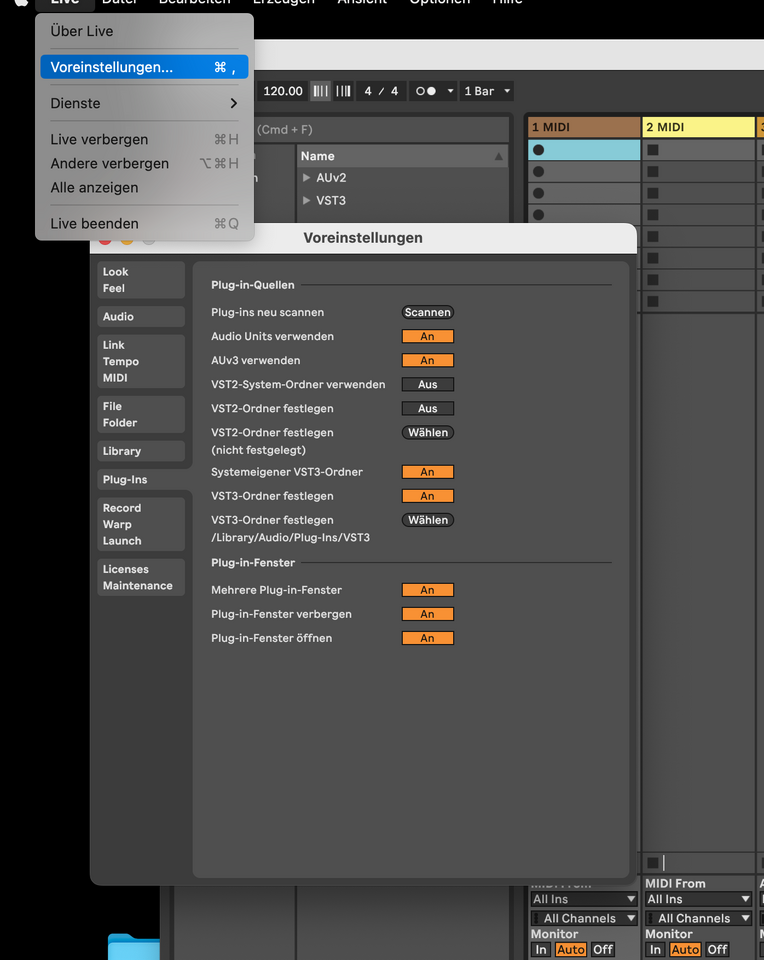Open the File Folder preferences tab
764x960 pixels.
141,414
